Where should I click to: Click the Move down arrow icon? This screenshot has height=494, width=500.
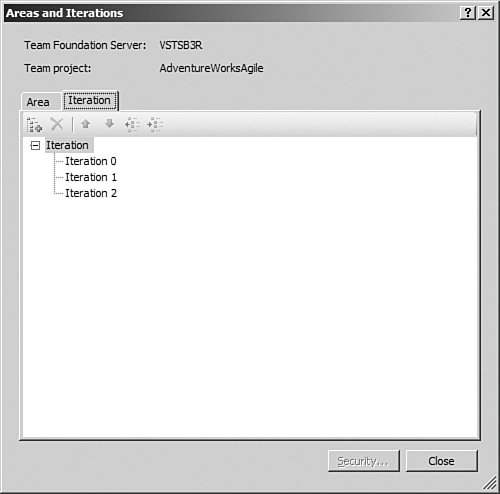coord(109,124)
